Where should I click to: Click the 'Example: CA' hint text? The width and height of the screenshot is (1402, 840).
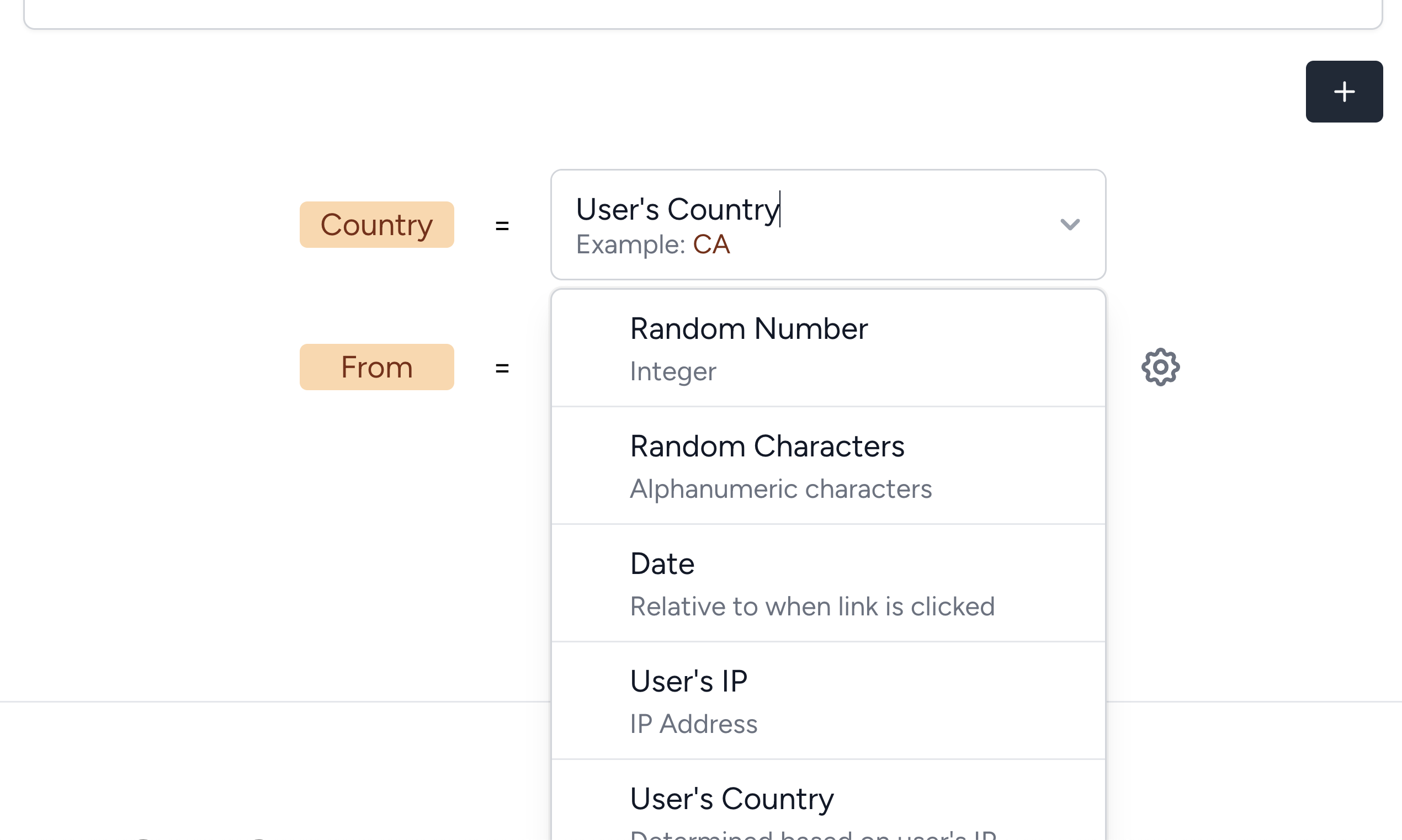pyautogui.click(x=652, y=244)
